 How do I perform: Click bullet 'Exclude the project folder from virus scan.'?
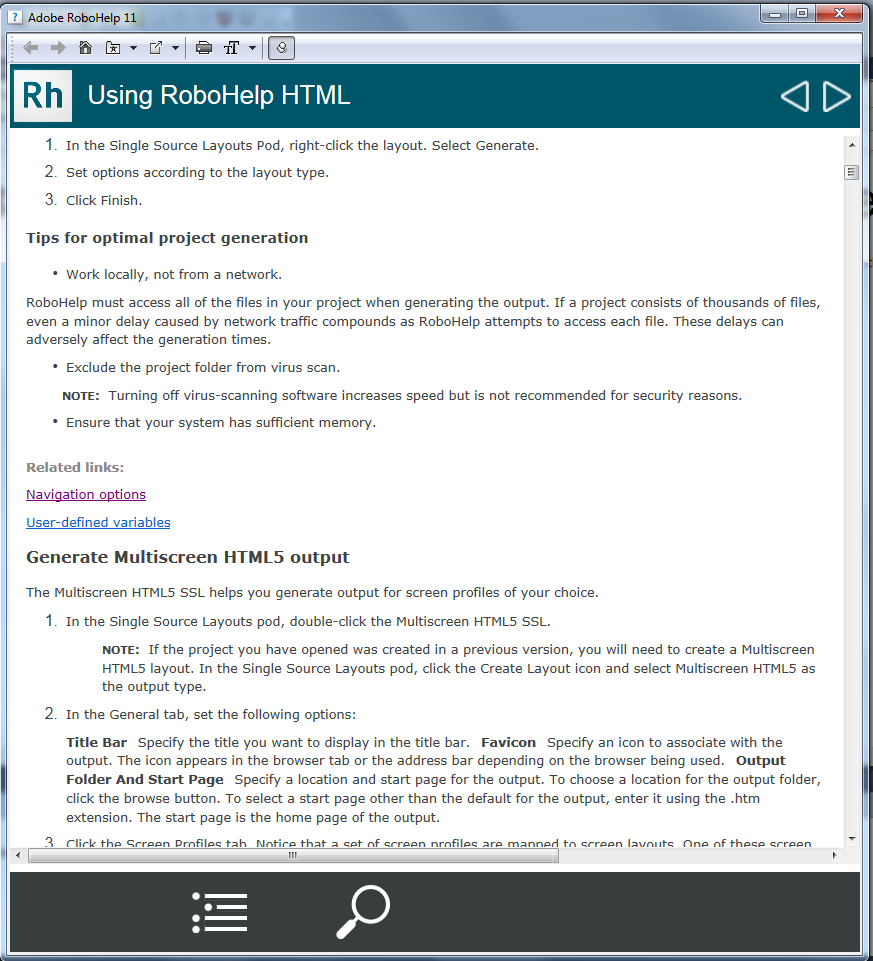coord(203,368)
